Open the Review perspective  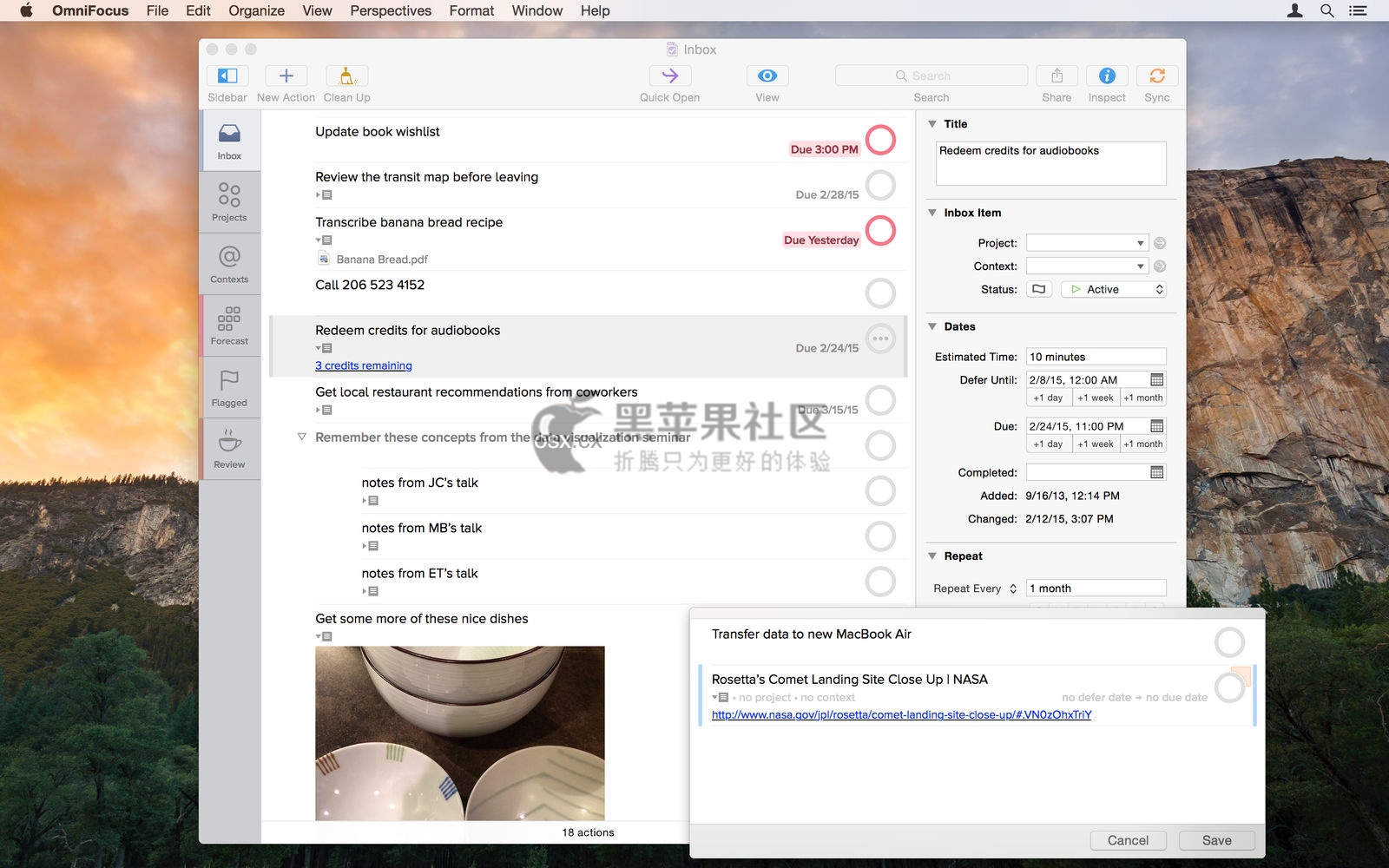coord(229,449)
